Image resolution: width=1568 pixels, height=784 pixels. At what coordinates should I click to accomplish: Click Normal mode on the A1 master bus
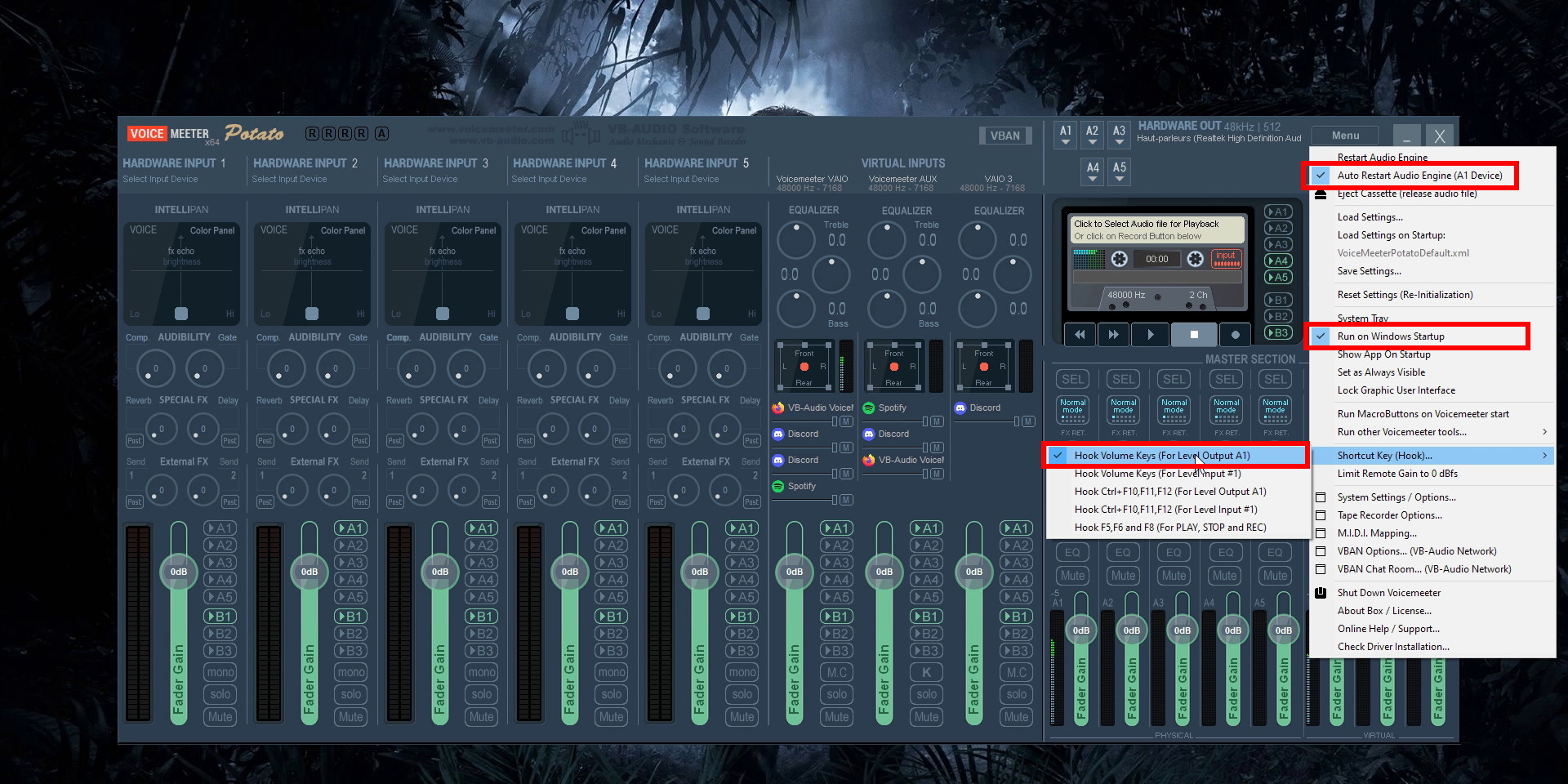pos(1073,411)
